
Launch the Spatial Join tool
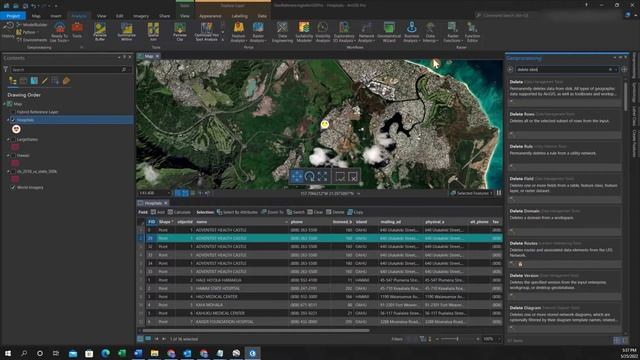click(153, 31)
